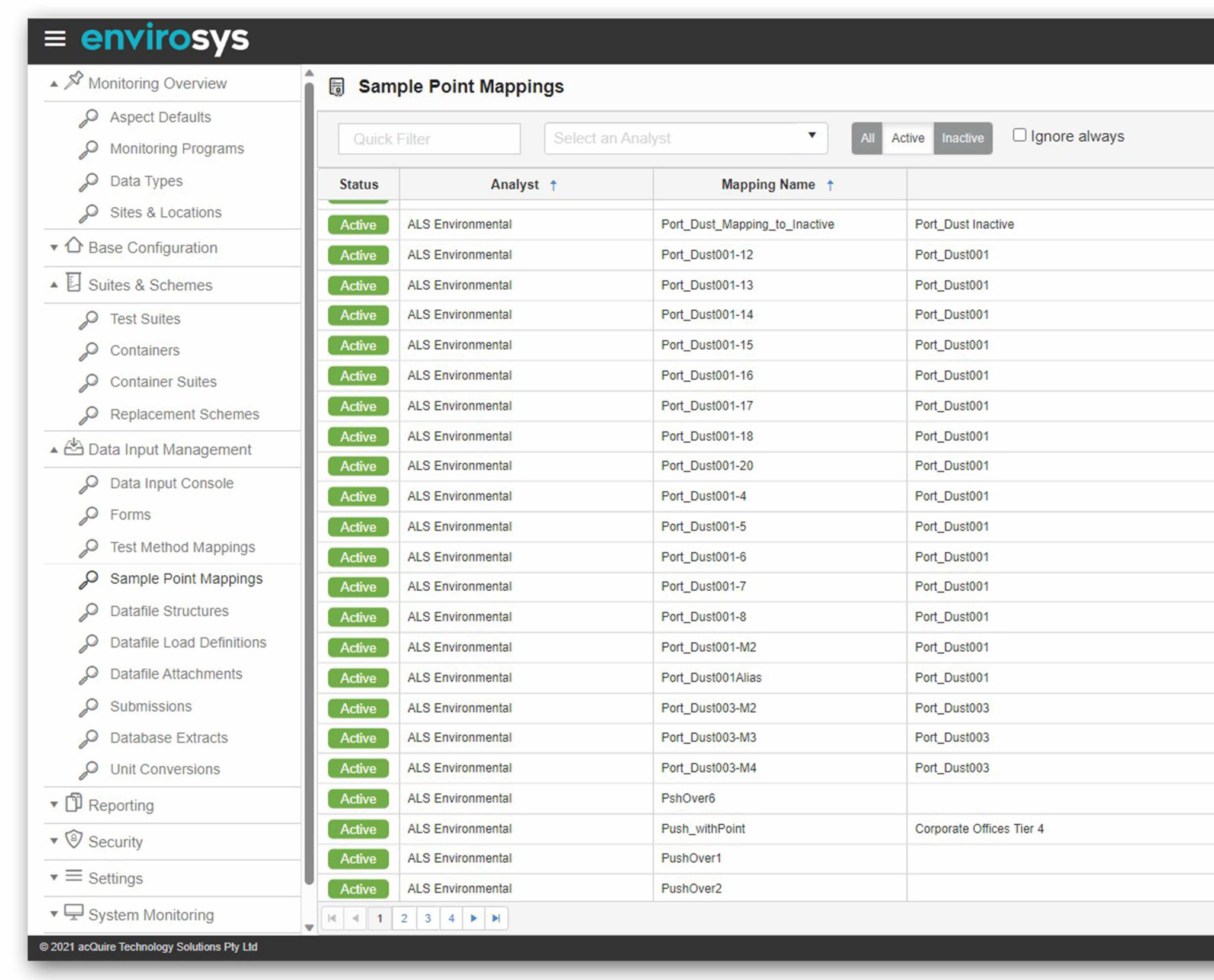Click the Monitoring Overview pin icon

coord(74,81)
